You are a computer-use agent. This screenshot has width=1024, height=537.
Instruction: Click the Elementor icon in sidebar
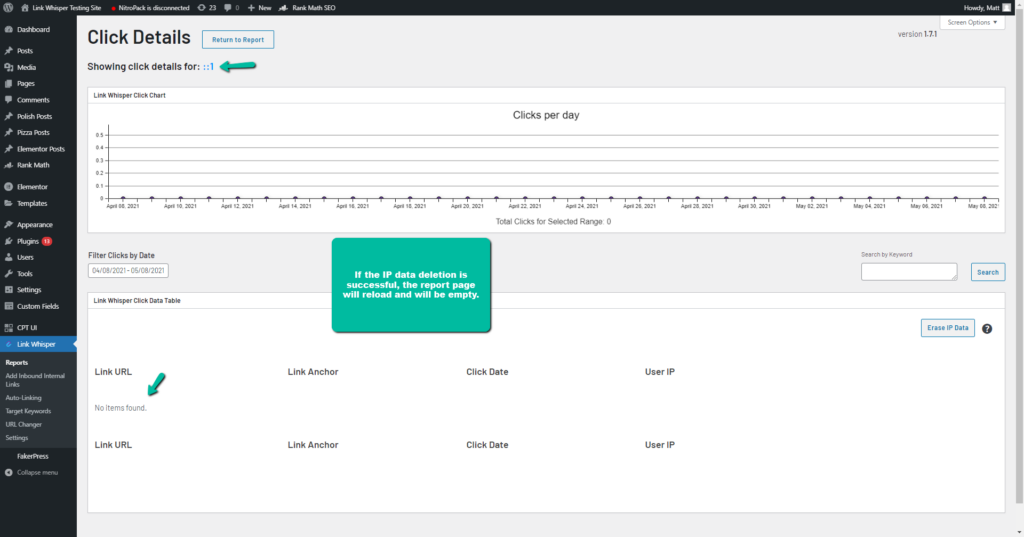click(8, 187)
